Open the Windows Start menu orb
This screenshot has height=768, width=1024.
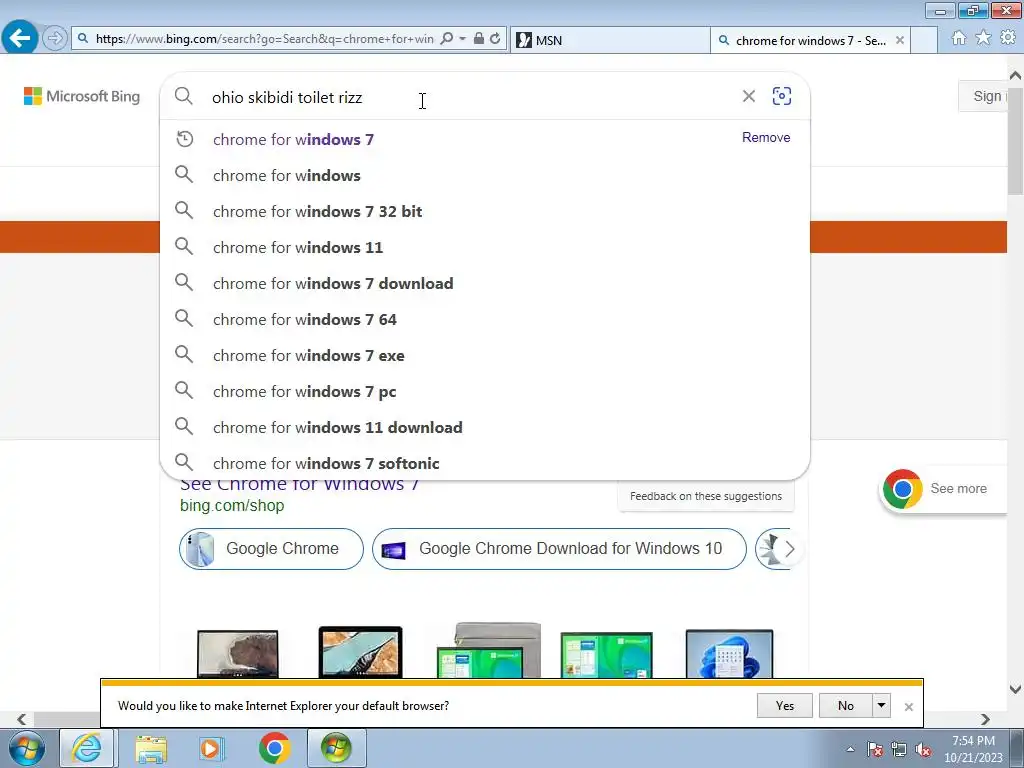[27, 748]
